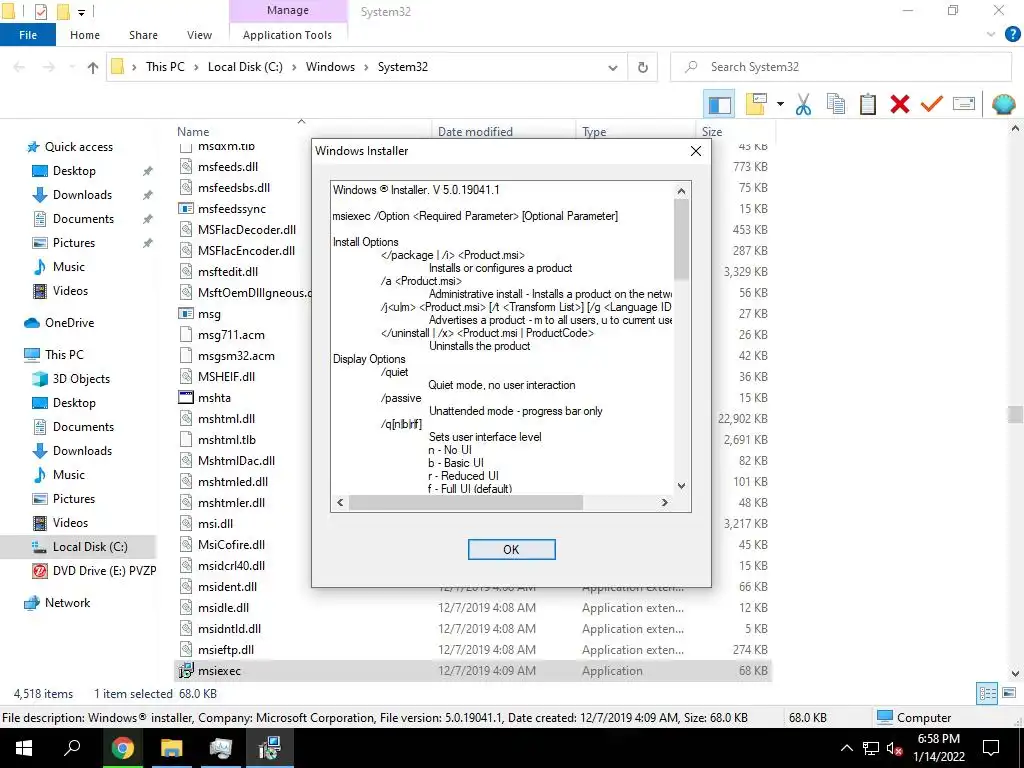1024x768 pixels.
Task: Switch to the Share ribbon tab
Action: [143, 35]
